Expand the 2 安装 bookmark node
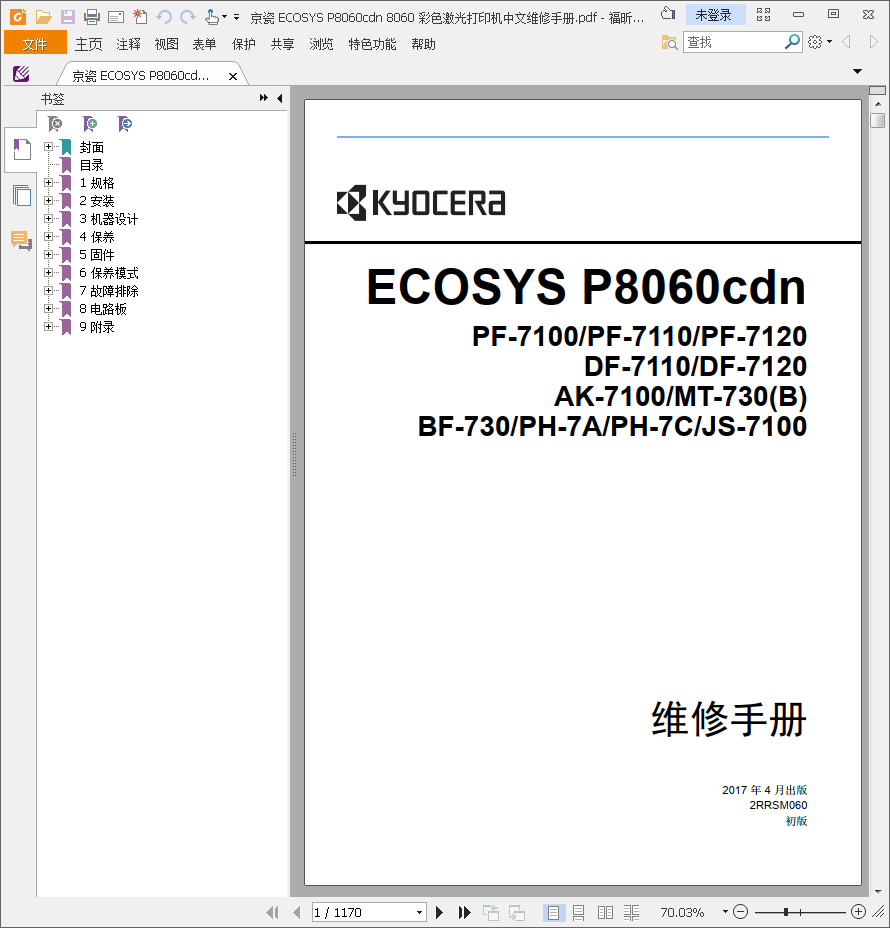This screenshot has height=928, width=890. click(49, 201)
